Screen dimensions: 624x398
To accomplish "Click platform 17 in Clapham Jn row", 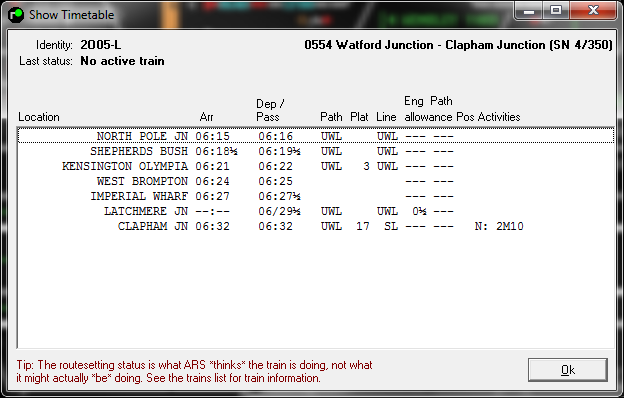I will click(363, 226).
